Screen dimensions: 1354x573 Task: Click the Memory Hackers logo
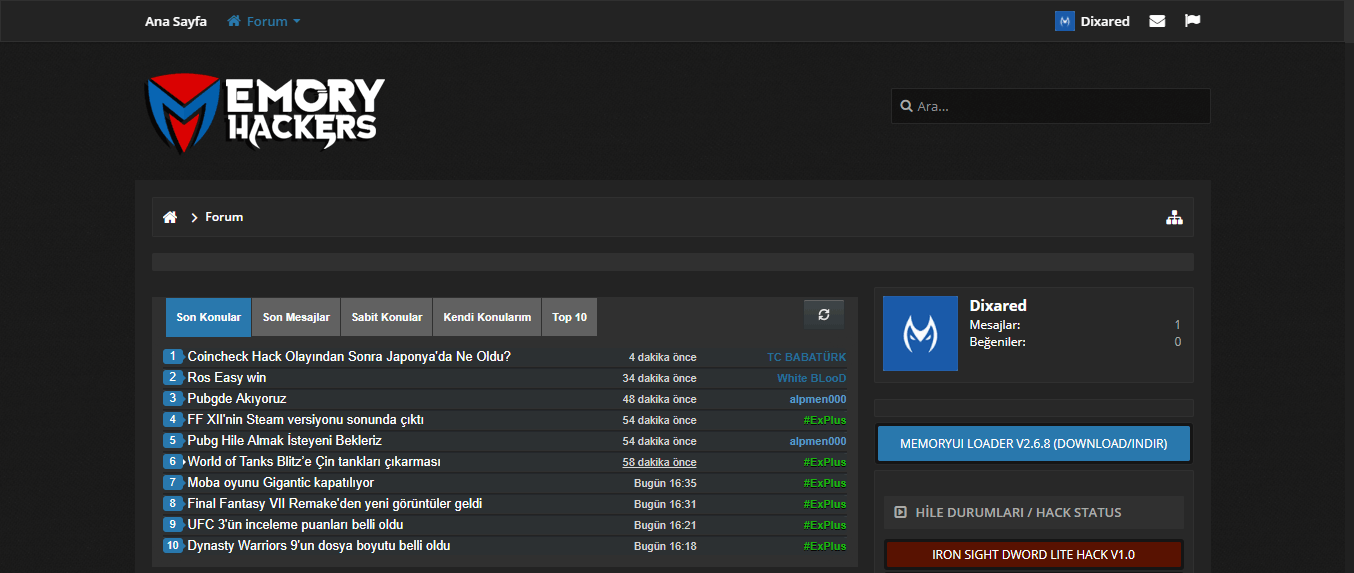(265, 113)
